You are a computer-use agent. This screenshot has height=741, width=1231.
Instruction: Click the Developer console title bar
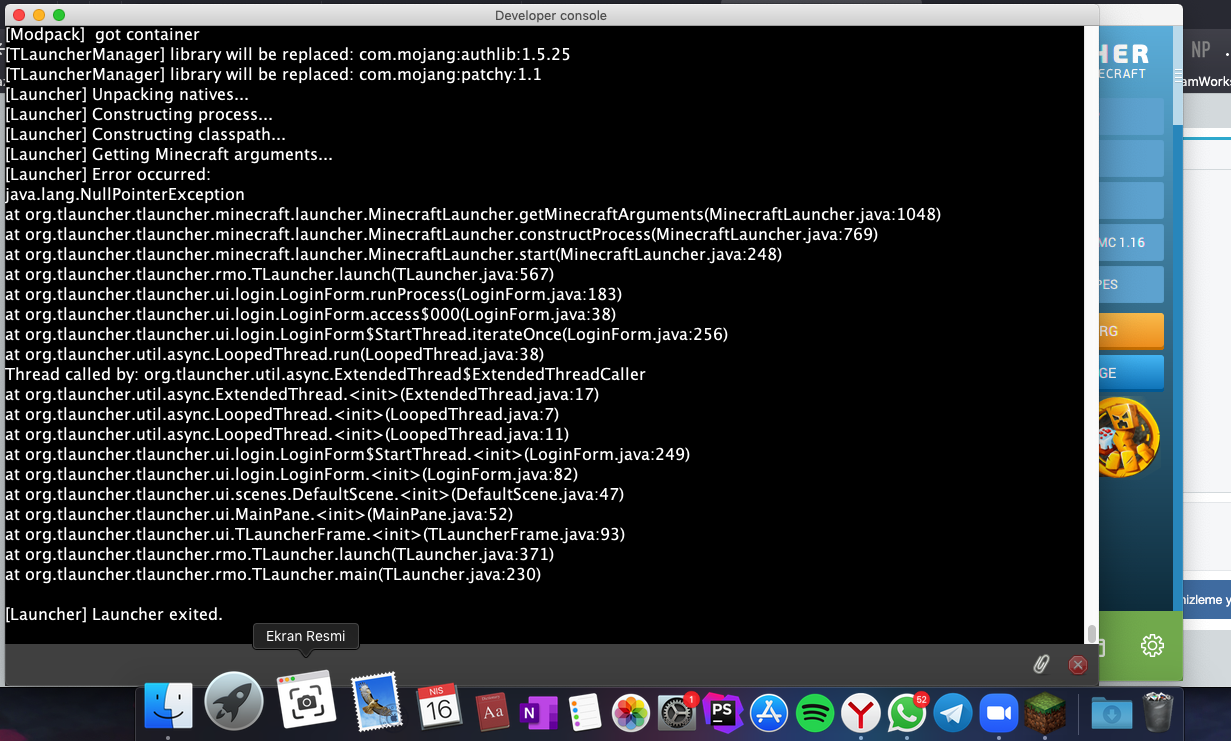tap(550, 15)
